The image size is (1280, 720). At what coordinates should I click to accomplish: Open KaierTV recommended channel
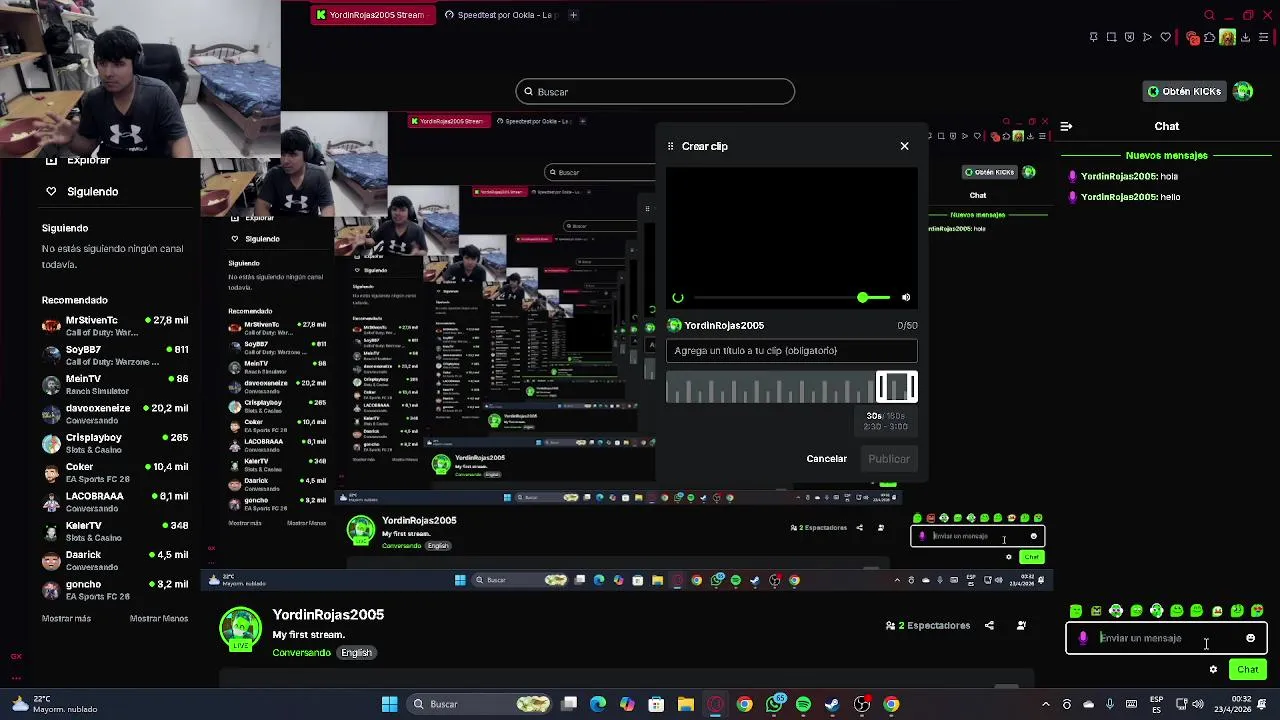tap(115, 531)
